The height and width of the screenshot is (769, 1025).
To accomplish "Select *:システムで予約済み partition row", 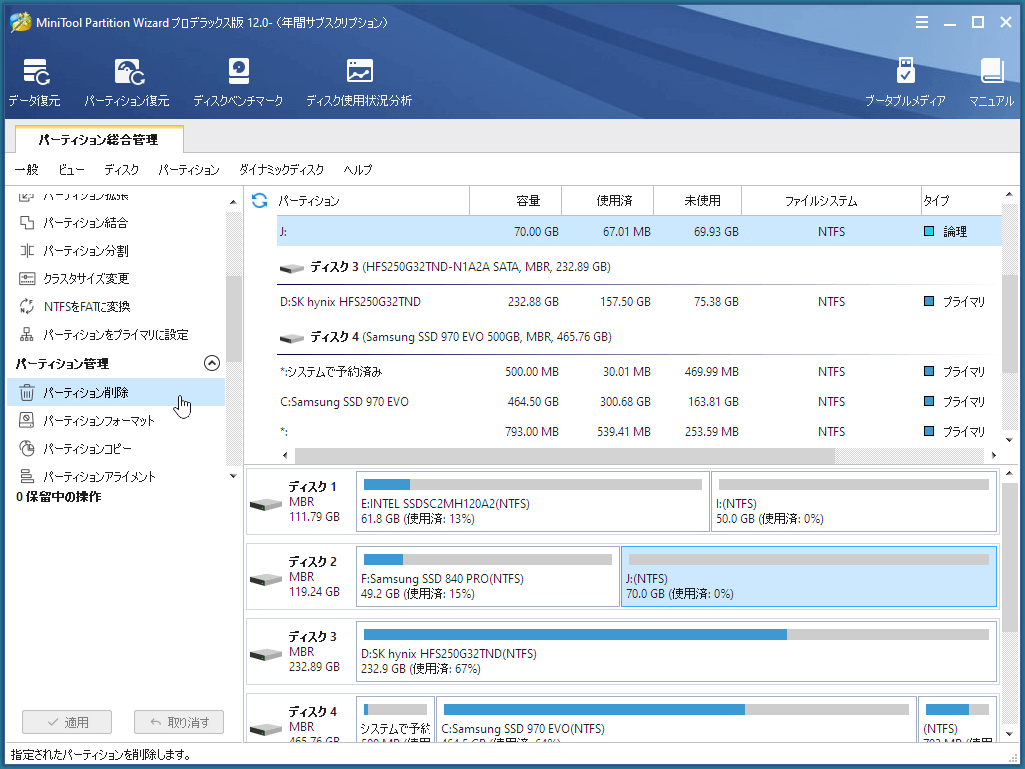I will click(639, 371).
